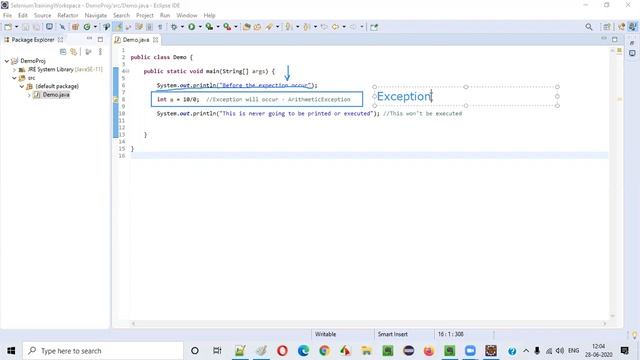Click the Type here to search box
The width and height of the screenshot is (640, 360).
point(103,351)
